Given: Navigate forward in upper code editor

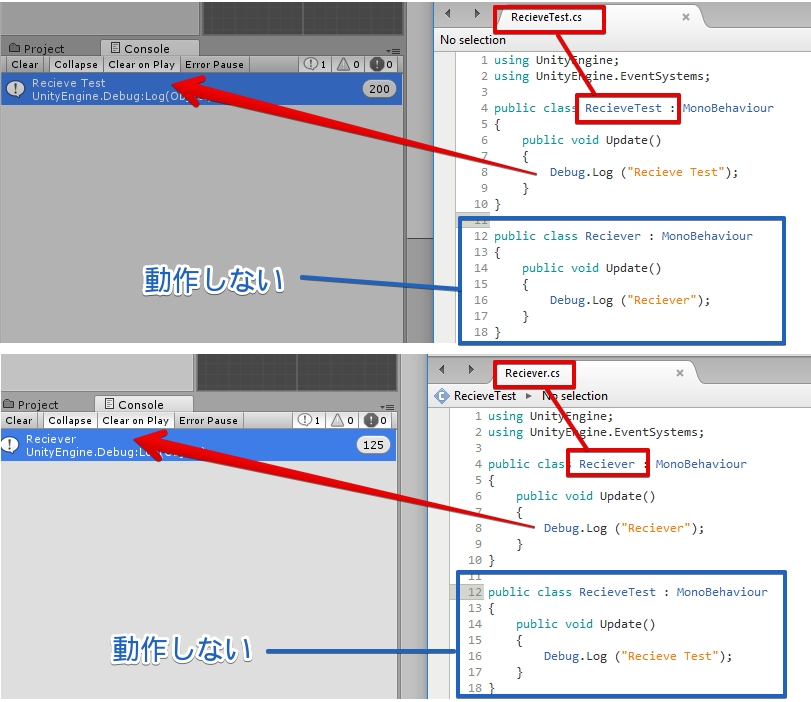Looking at the screenshot, I should (477, 13).
